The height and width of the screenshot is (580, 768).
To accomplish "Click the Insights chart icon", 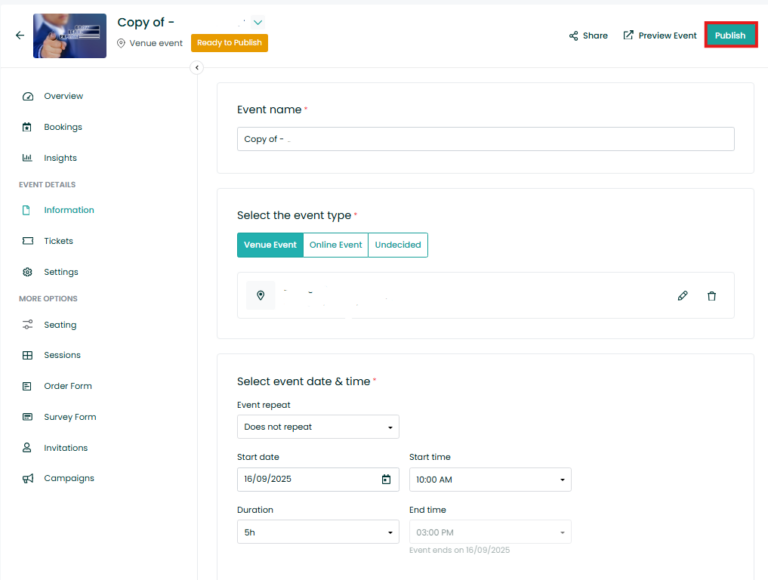I will coord(27,158).
